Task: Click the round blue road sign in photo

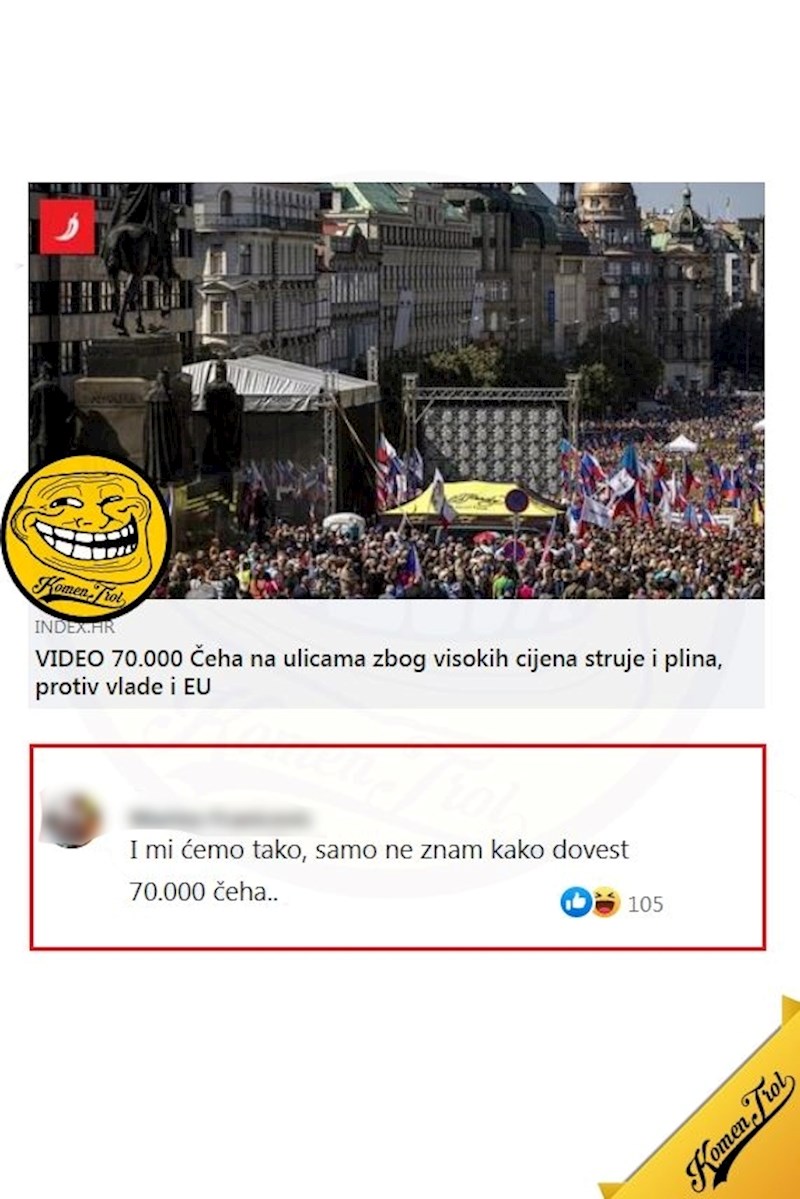Action: pos(517,502)
